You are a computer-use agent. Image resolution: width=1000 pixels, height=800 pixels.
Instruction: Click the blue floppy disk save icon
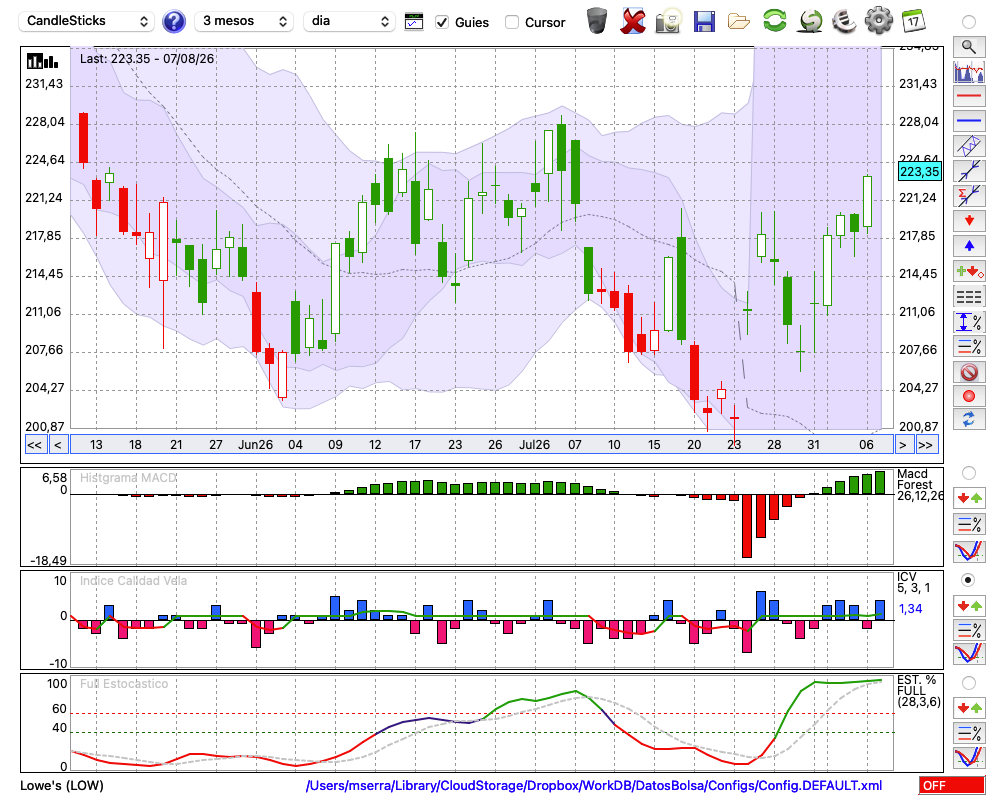tap(704, 21)
